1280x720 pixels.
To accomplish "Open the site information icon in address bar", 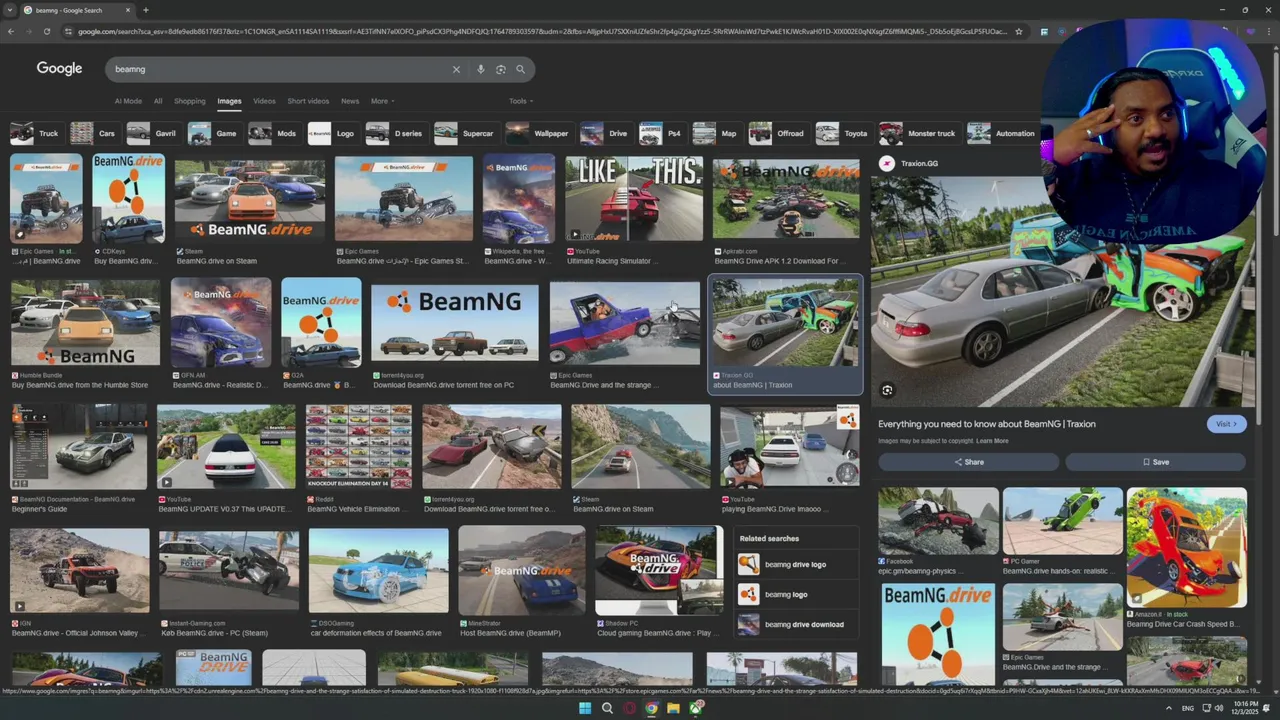I will [x=68, y=31].
